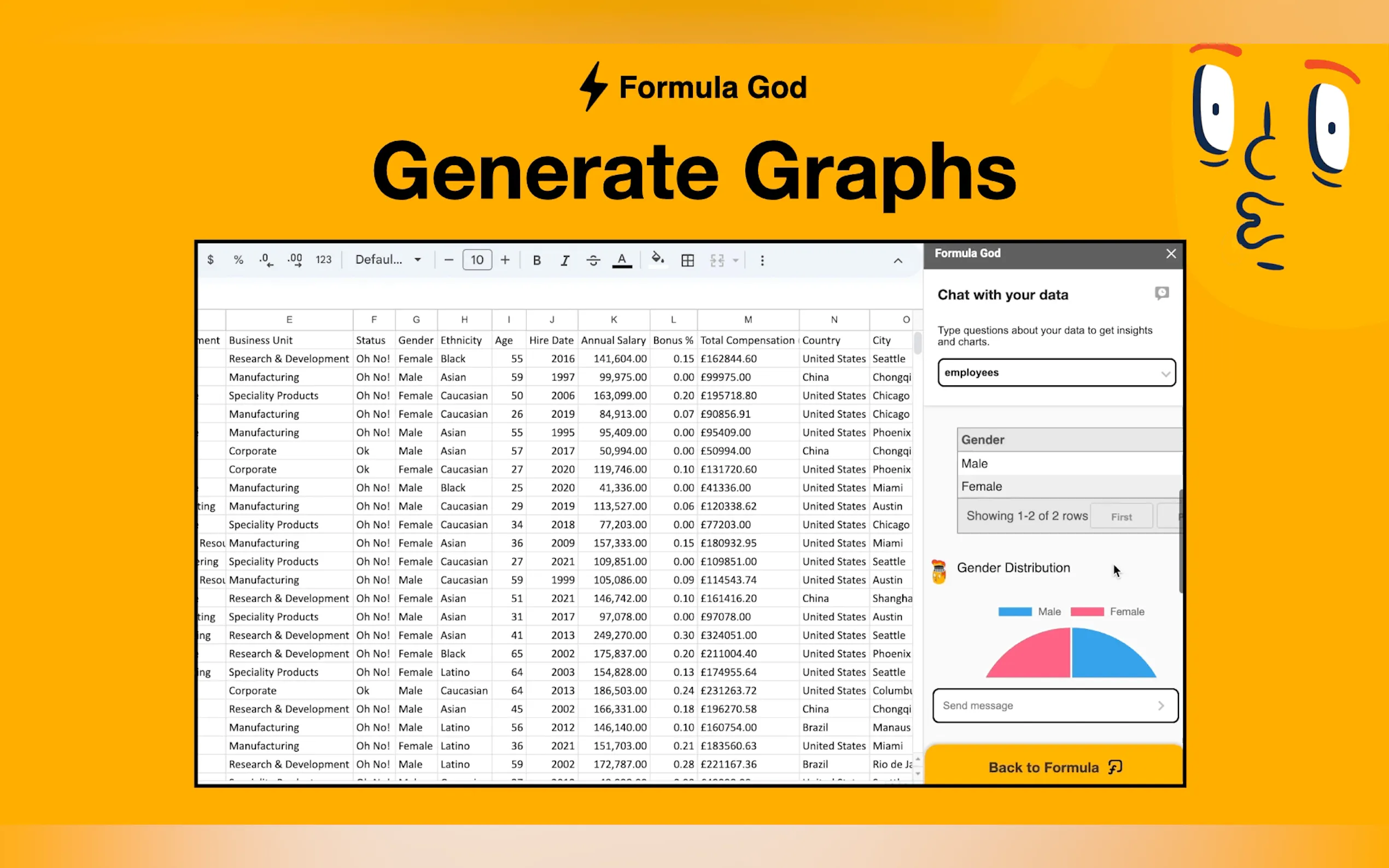Image resolution: width=1389 pixels, height=868 pixels.
Task: Format selection as percent
Action: tap(238, 260)
